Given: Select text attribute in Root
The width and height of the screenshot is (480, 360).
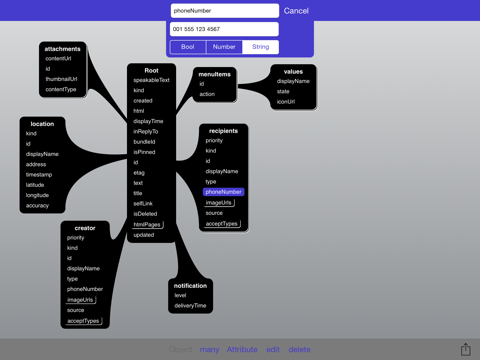Looking at the screenshot, I should [x=138, y=183].
